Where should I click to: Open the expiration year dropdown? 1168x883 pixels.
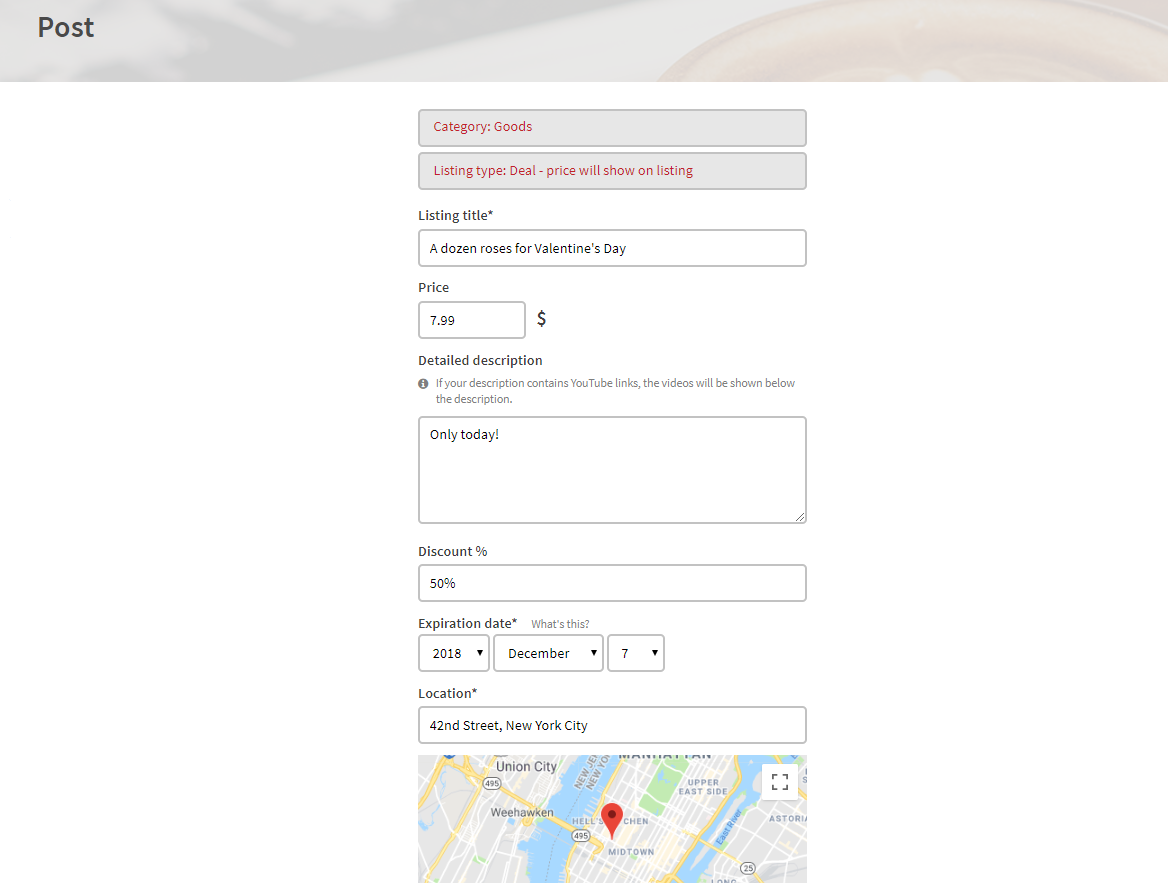pos(454,653)
